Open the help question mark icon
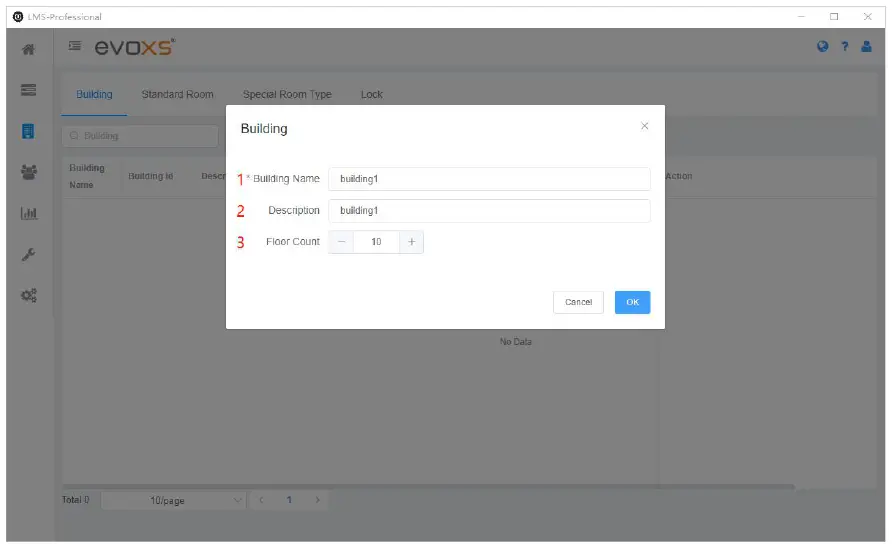The height and width of the screenshot is (548, 893). (x=845, y=47)
